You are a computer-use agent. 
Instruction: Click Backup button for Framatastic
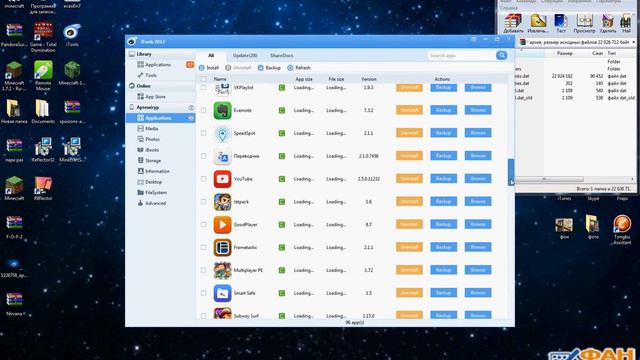[x=443, y=247]
